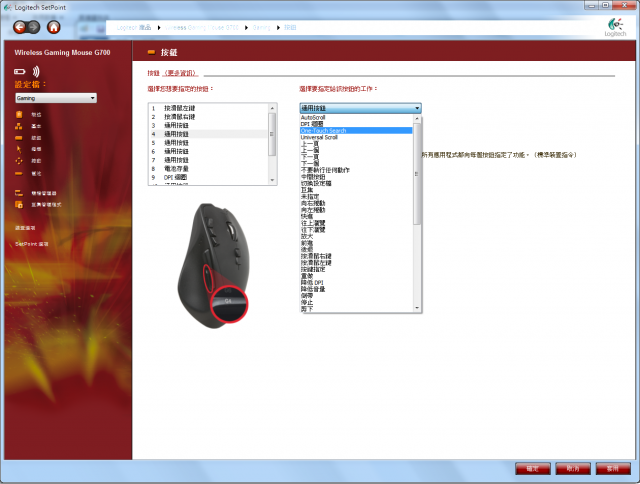Choose 停止 in the dropdown list

tap(356, 302)
